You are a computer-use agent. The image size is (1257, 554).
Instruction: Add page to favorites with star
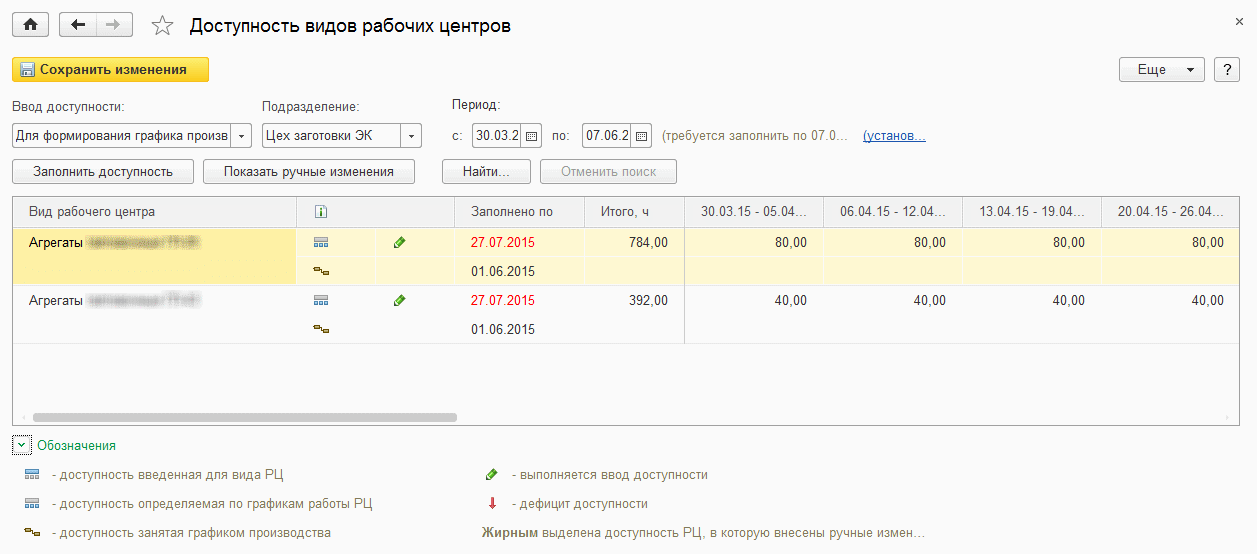[x=162, y=26]
